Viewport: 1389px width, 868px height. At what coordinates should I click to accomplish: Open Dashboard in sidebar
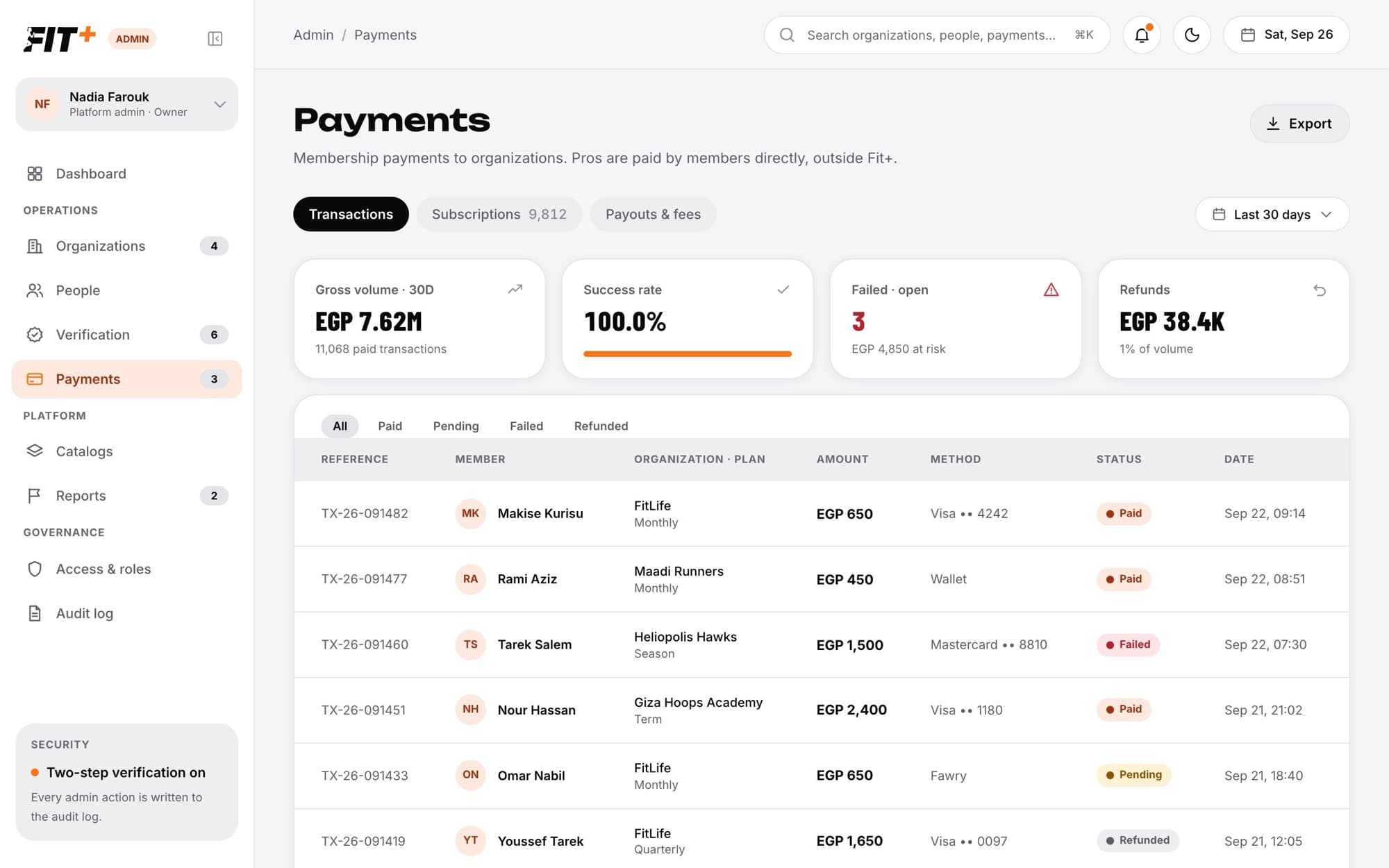click(127, 174)
